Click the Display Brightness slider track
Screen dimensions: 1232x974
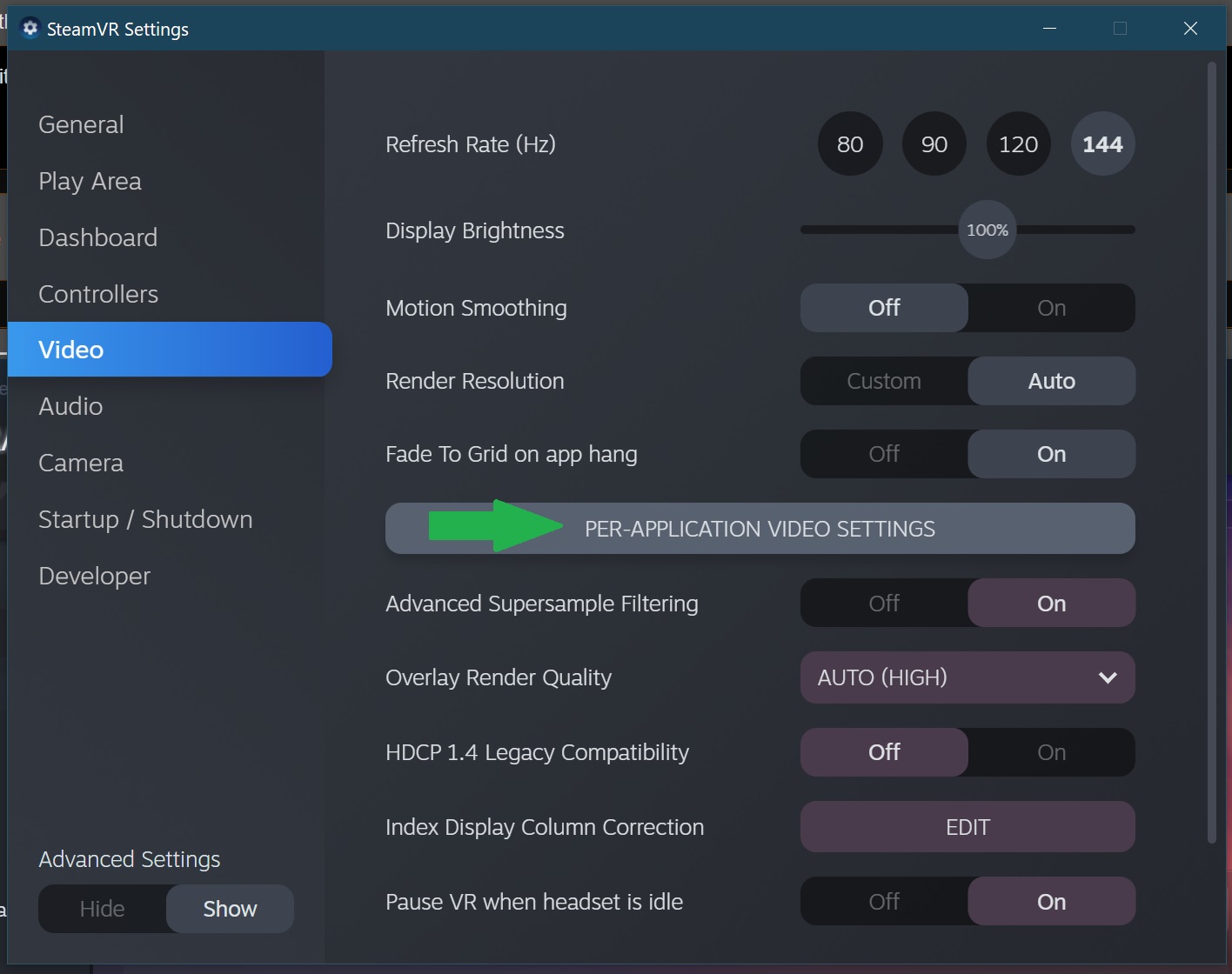point(968,230)
